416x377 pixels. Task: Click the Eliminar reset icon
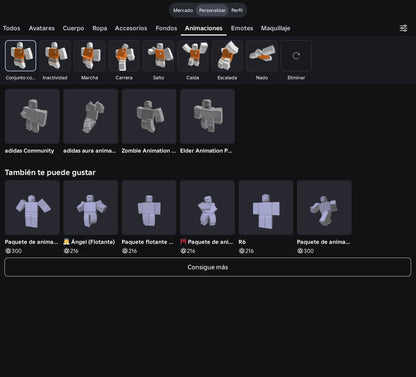click(x=296, y=56)
